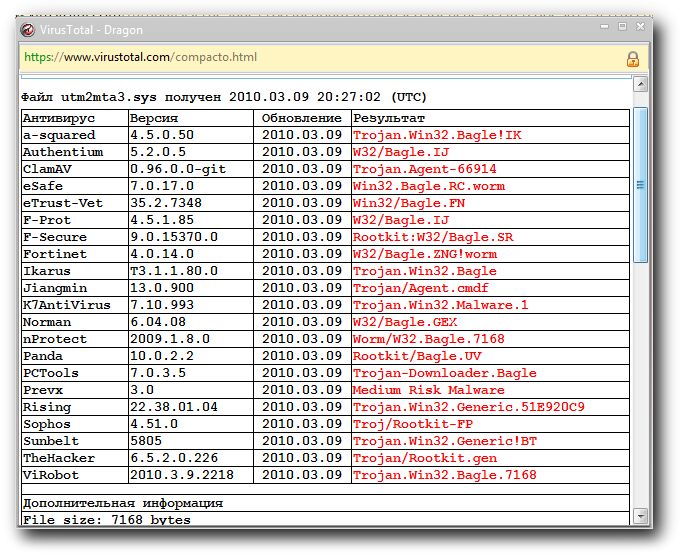The height and width of the screenshot is (558, 682).
Task: Click result 'Rootkit:W32/Bagle.SR'
Action: [x=433, y=237]
